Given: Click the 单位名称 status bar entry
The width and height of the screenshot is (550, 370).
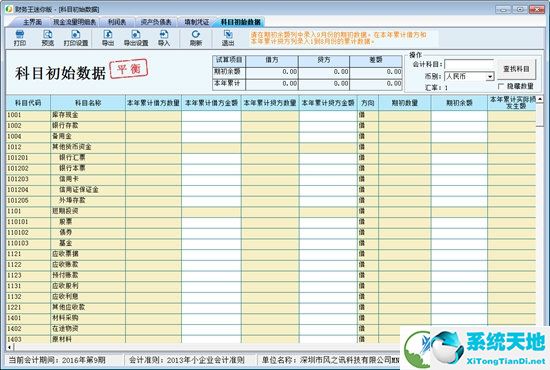Looking at the screenshot, I should click(330, 360).
